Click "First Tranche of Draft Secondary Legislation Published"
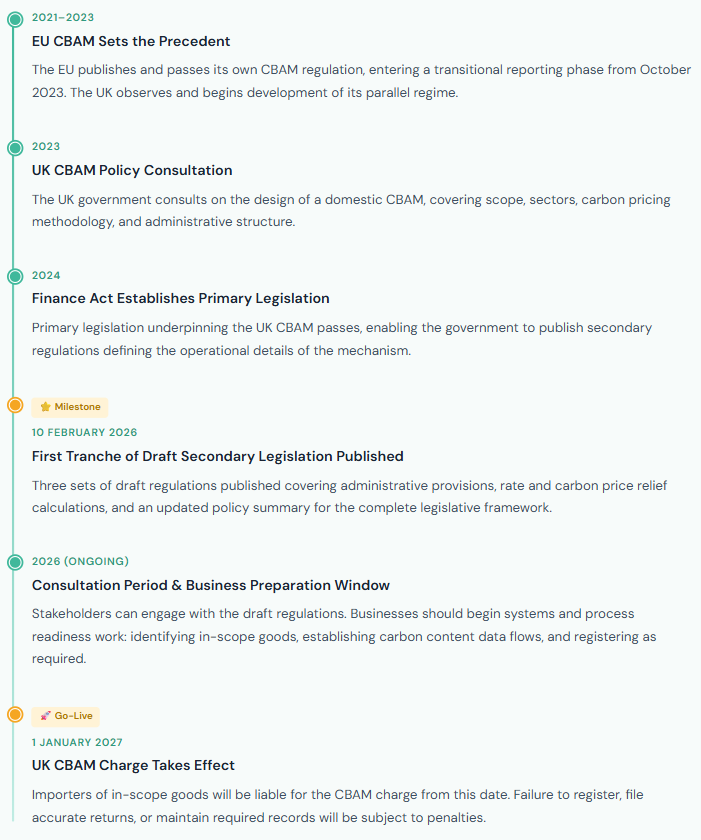This screenshot has height=840, width=701. [x=217, y=456]
